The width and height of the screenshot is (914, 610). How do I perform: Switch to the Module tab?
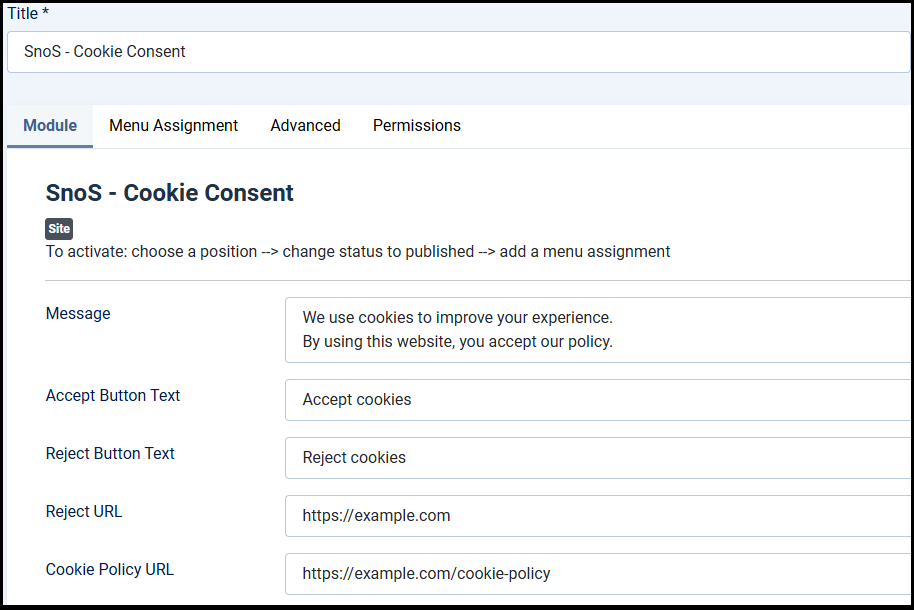click(50, 126)
